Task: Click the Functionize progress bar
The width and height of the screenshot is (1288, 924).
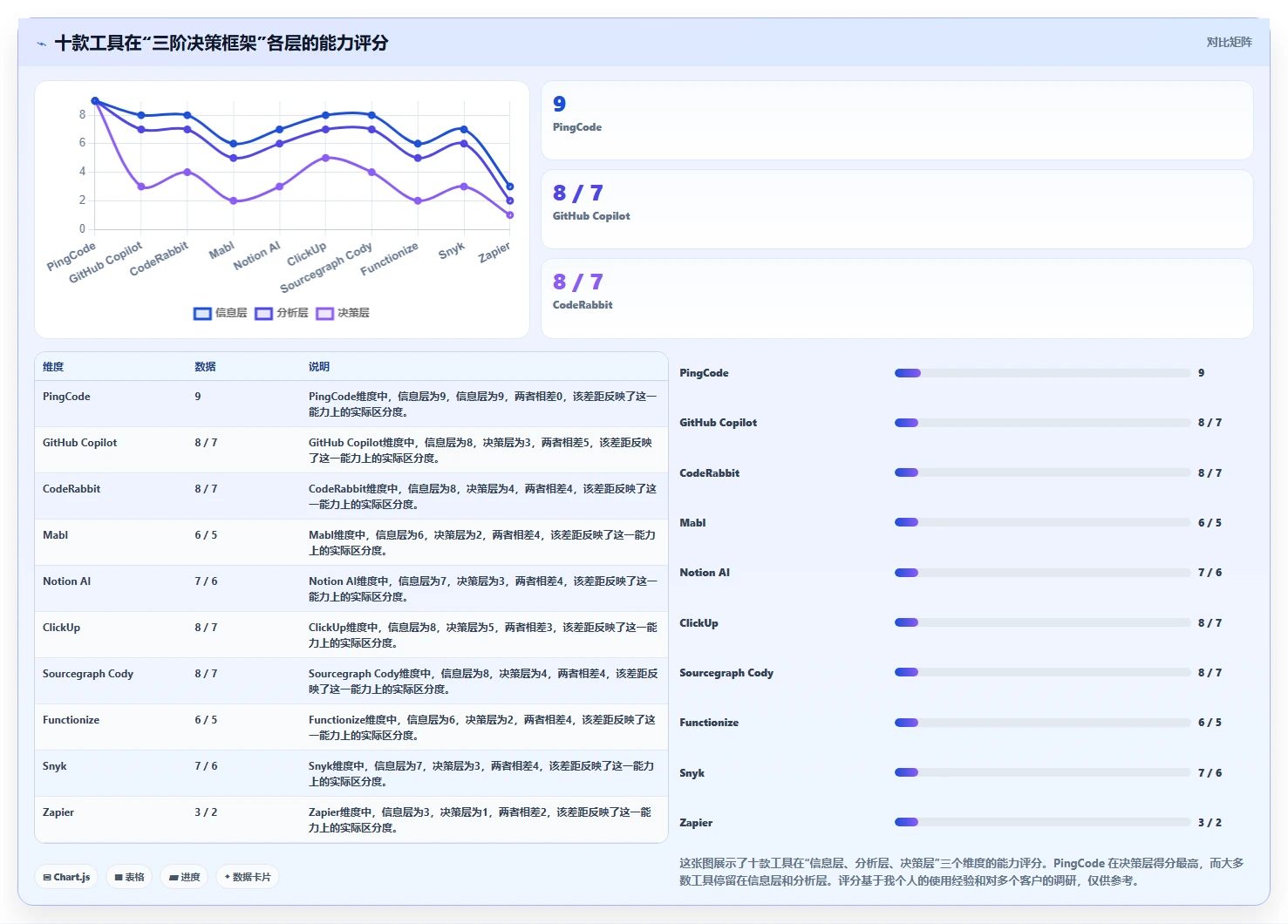Action: pyautogui.click(x=1042, y=723)
